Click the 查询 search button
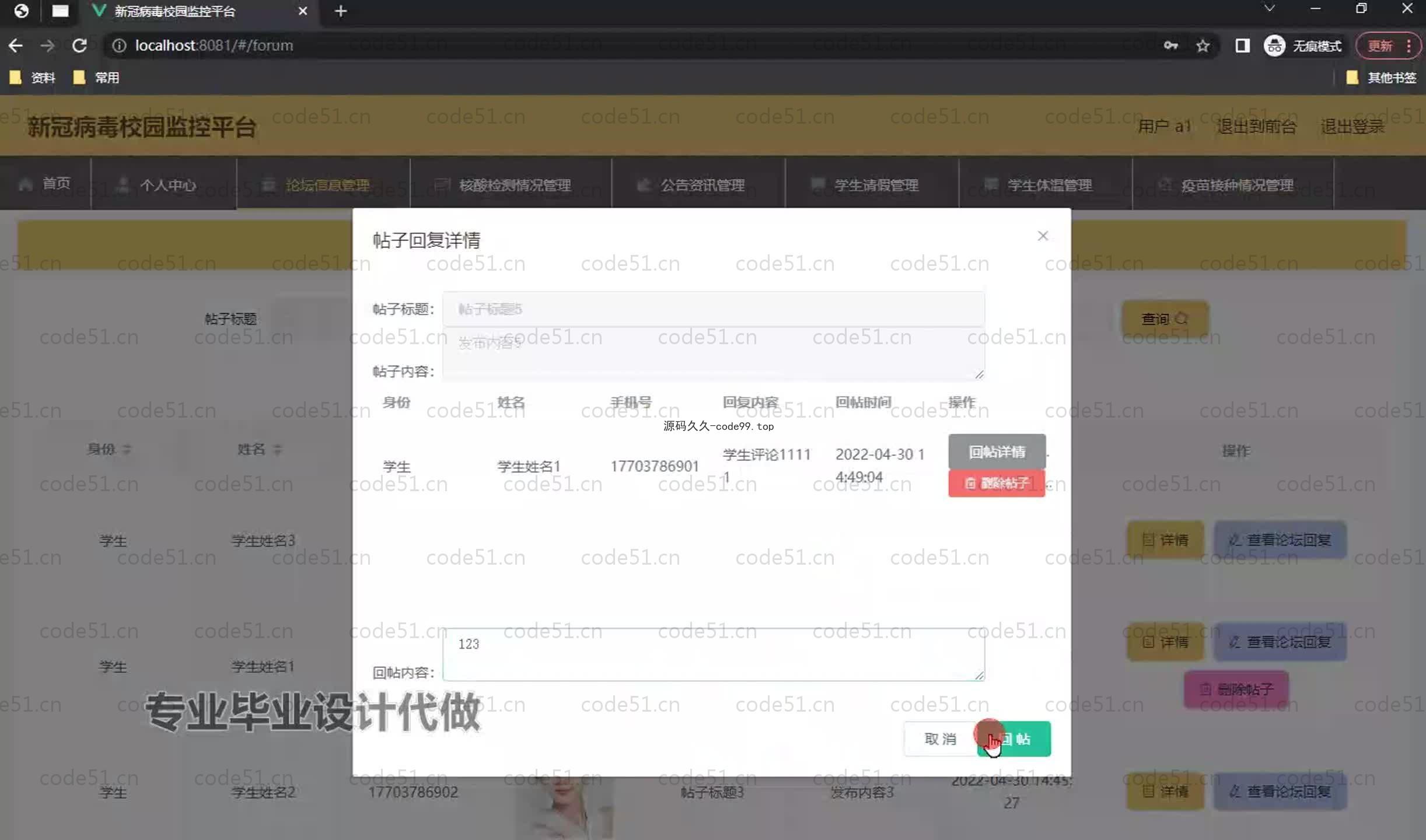 tap(1165, 318)
